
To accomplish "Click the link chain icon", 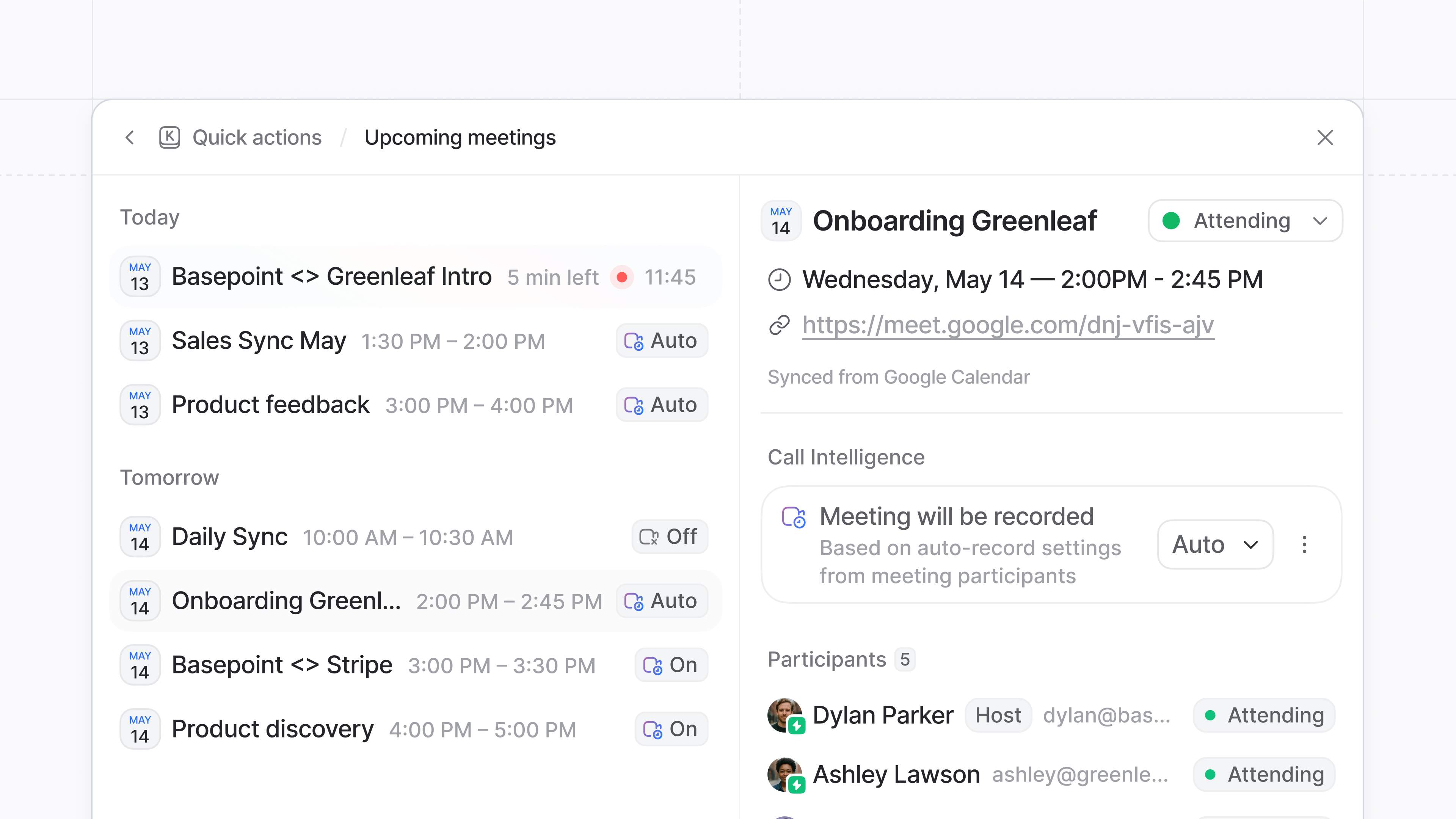I will 780,325.
